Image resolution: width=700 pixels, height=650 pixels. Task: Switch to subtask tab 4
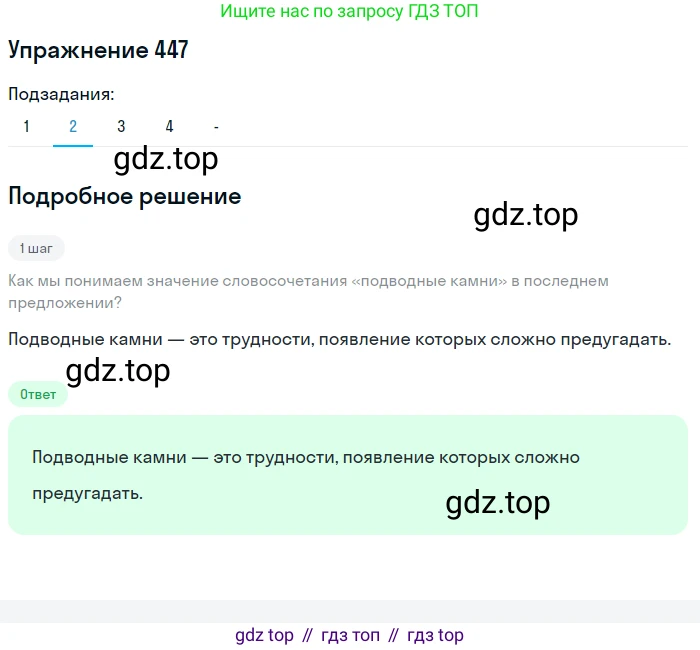[x=169, y=126]
